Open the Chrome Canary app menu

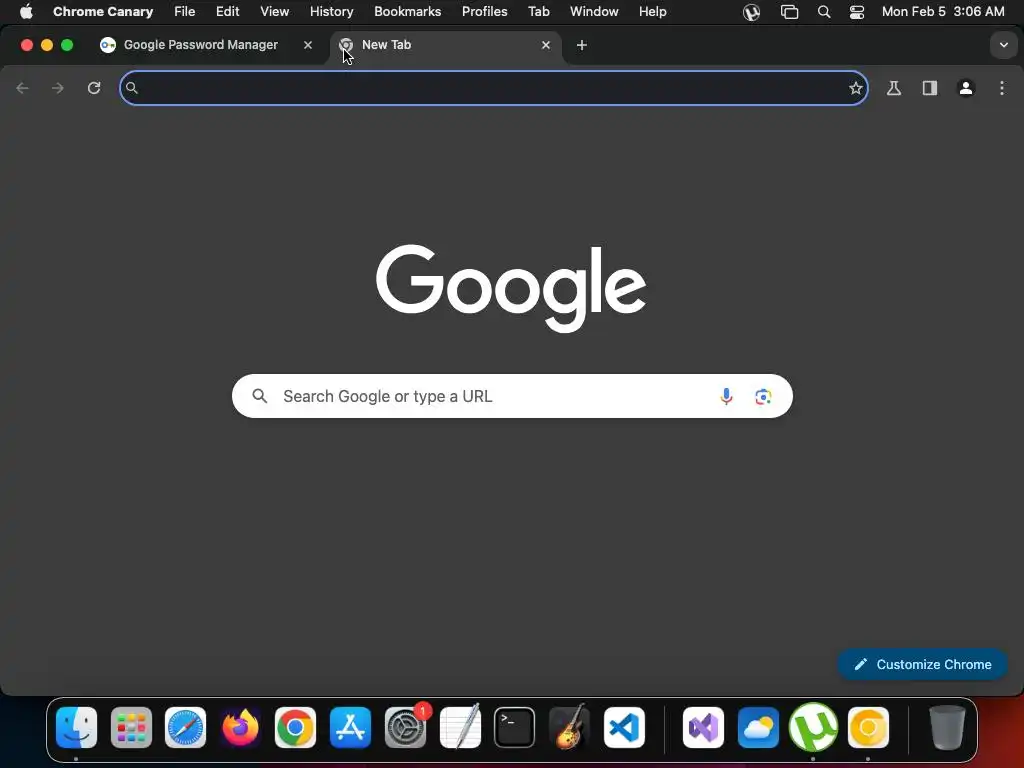point(103,12)
